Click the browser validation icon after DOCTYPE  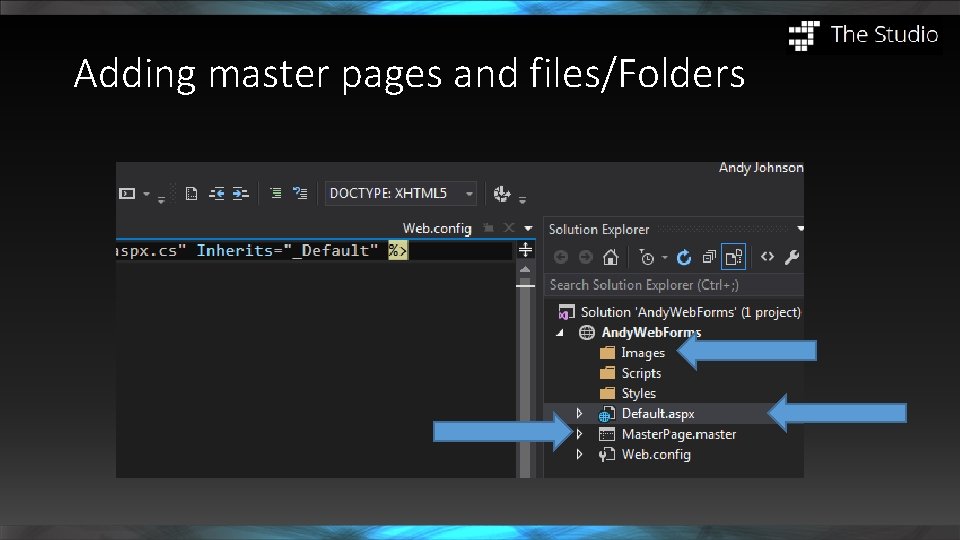[x=502, y=193]
